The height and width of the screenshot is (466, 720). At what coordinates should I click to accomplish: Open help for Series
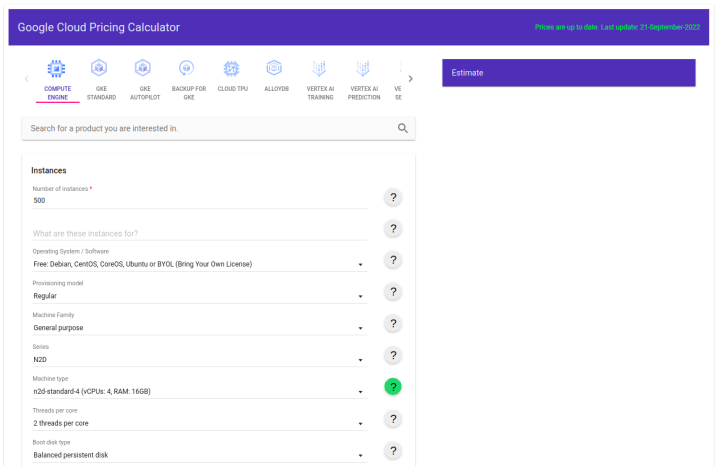(x=393, y=355)
